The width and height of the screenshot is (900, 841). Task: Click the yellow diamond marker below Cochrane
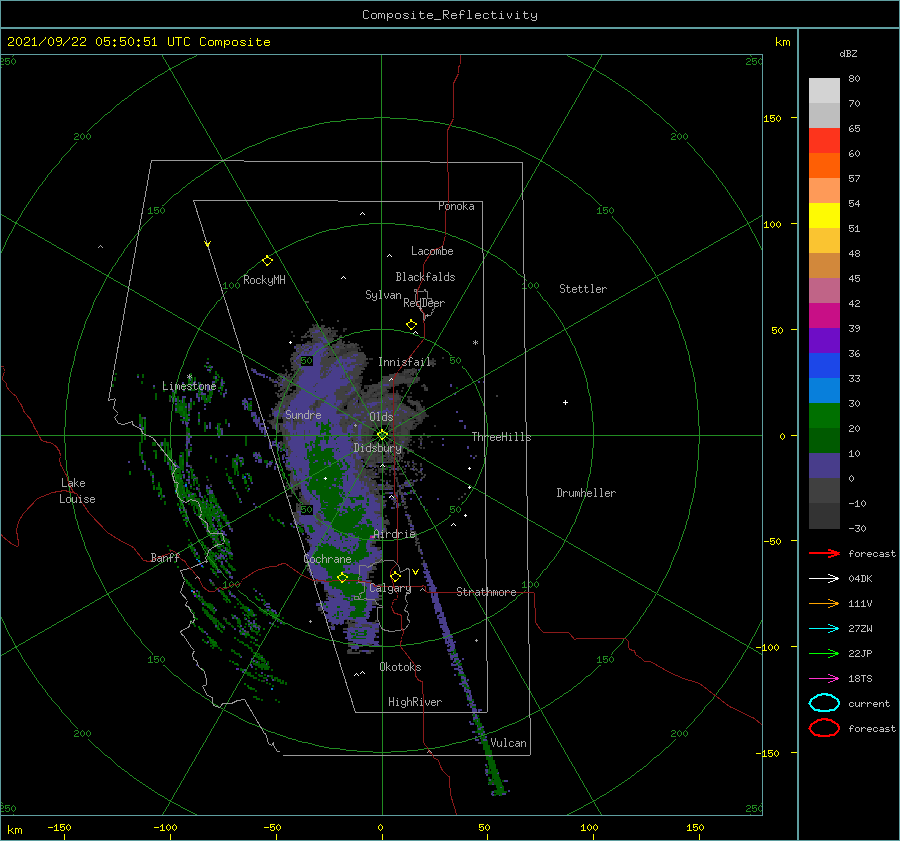[342, 578]
